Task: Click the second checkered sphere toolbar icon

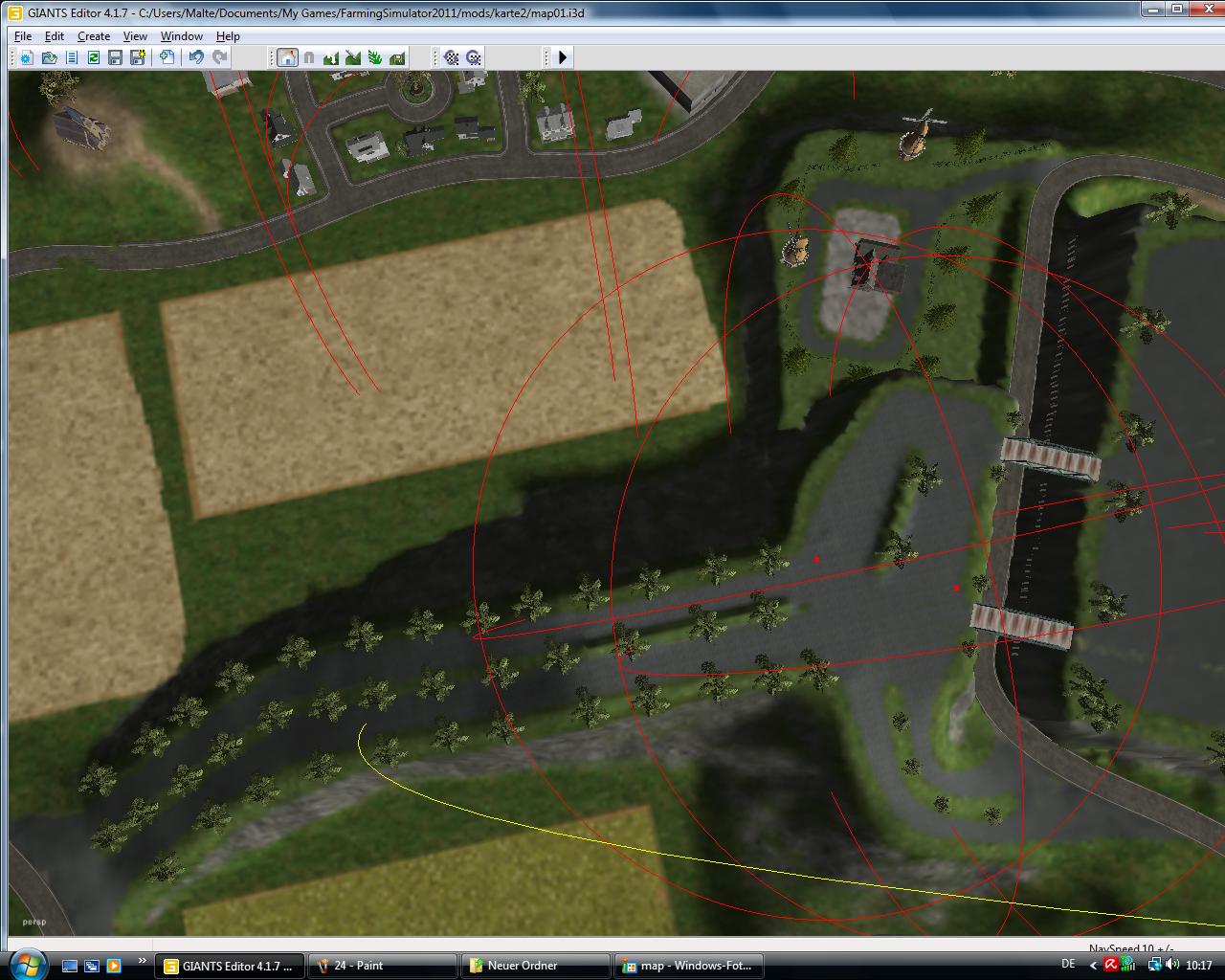Action: [474, 57]
